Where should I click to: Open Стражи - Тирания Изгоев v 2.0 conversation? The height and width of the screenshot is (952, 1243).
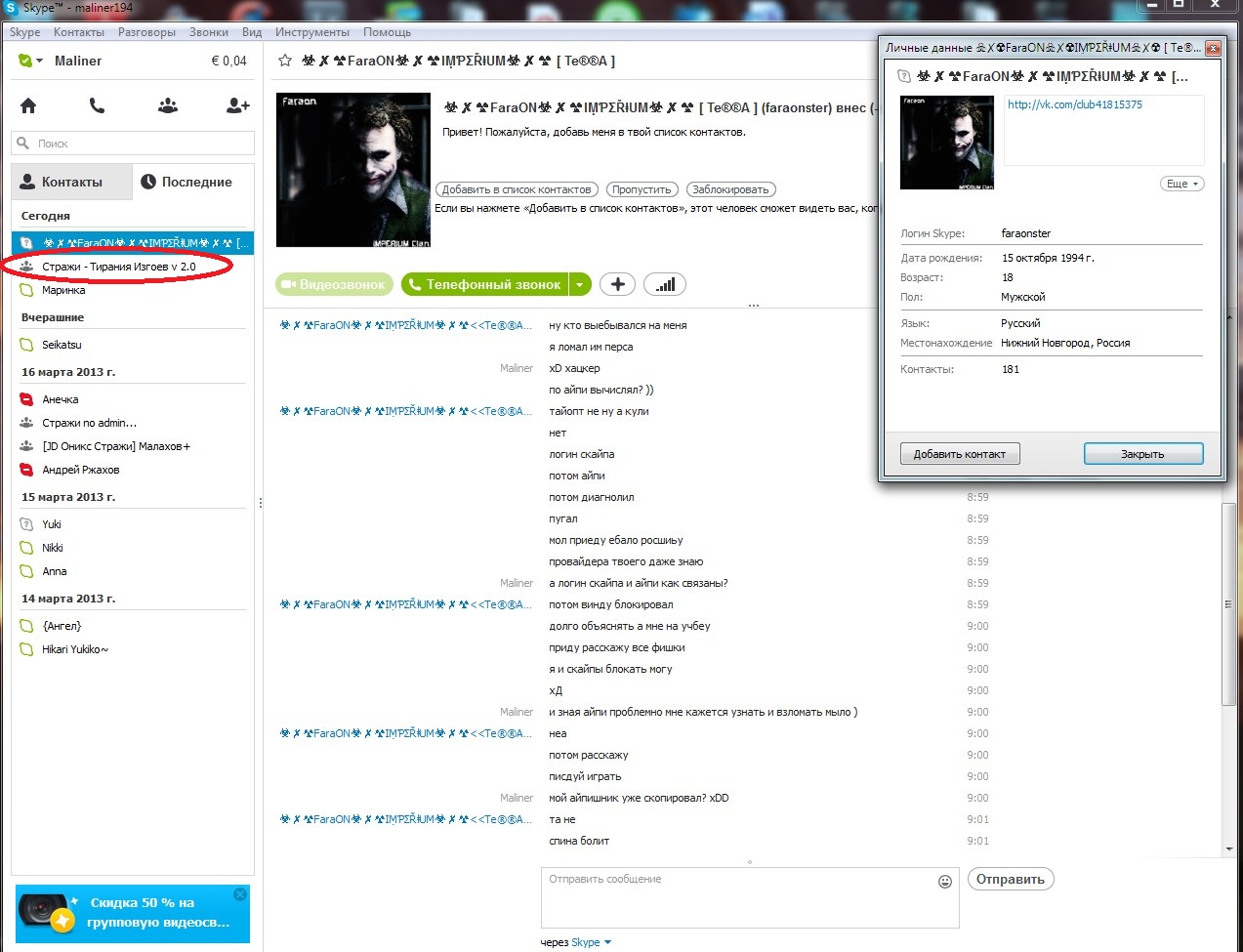coord(133,267)
